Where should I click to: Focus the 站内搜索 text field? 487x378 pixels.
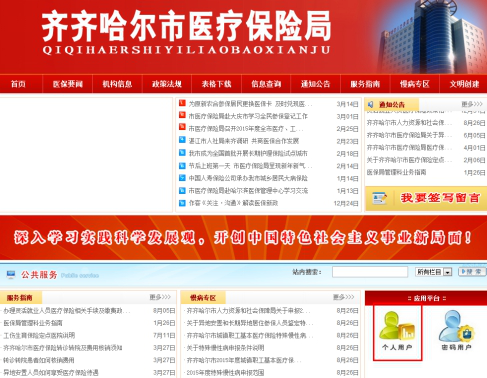pyautogui.click(x=370, y=272)
